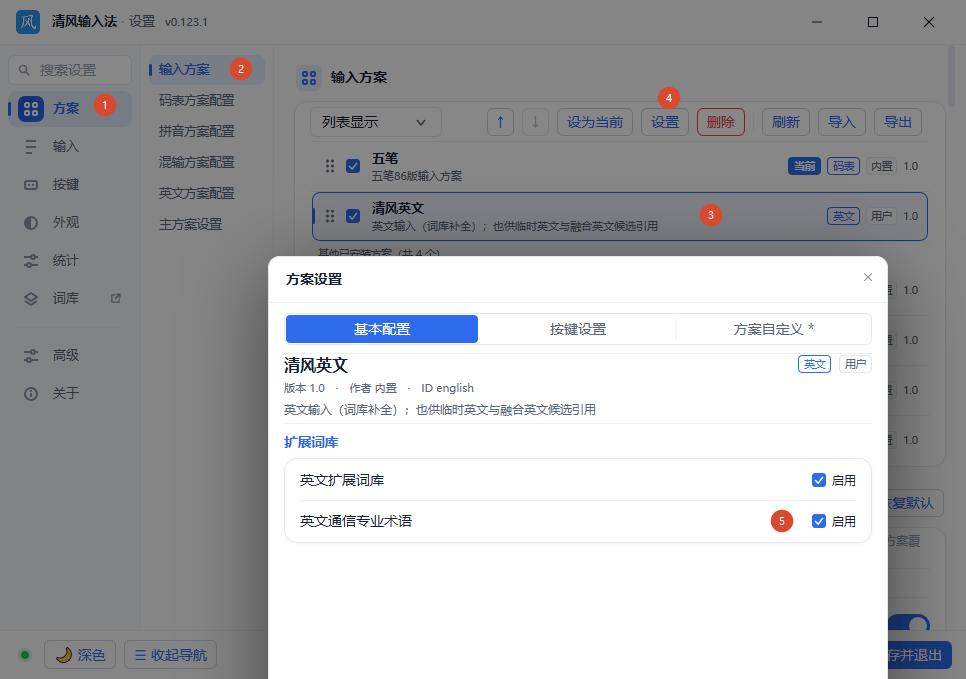Click the search magnifier icon
The height and width of the screenshot is (679, 966).
(24, 70)
